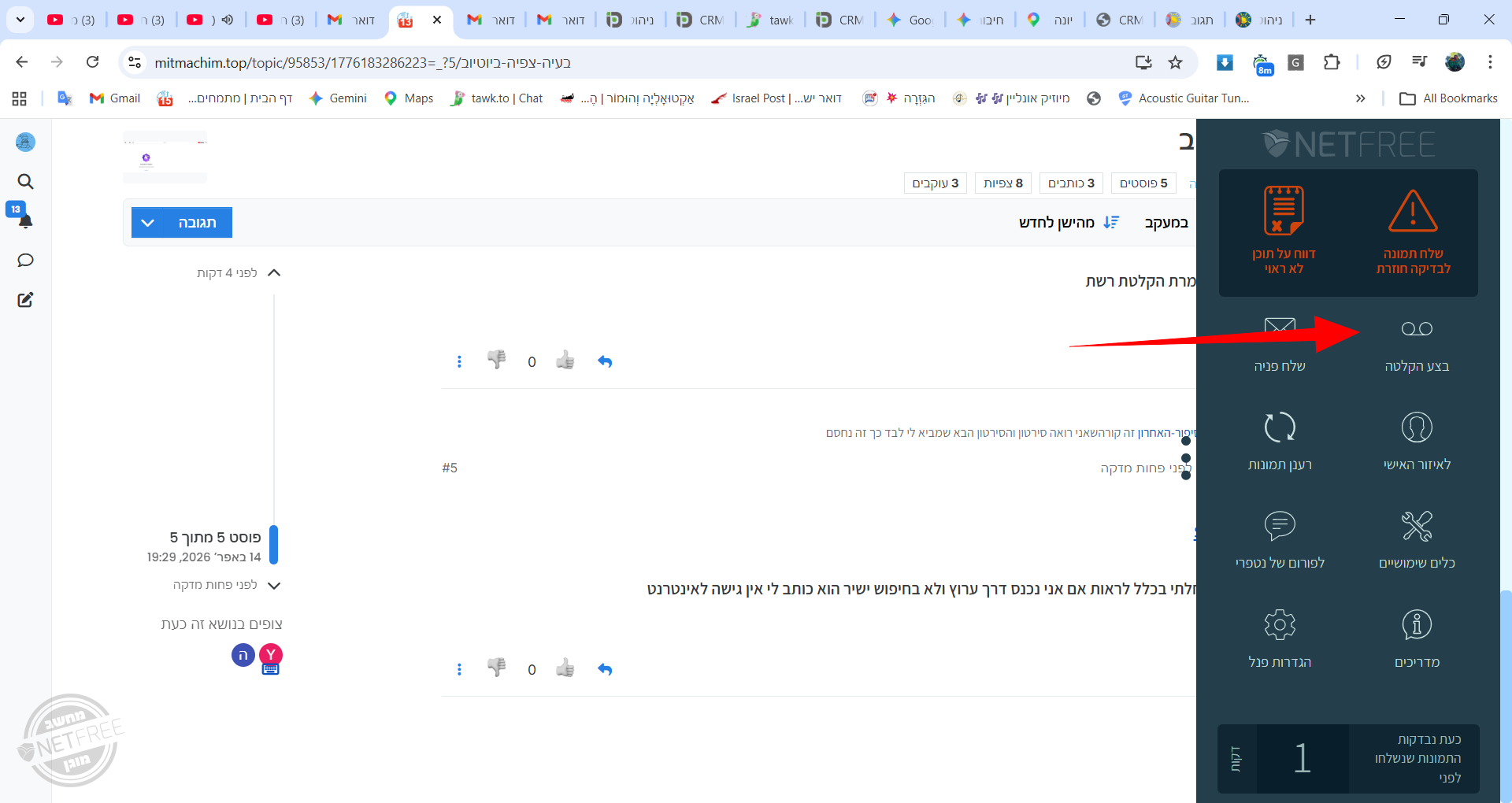1512x803 pixels.
Task: Upvote the last post with thumbs up
Action: pos(565,669)
